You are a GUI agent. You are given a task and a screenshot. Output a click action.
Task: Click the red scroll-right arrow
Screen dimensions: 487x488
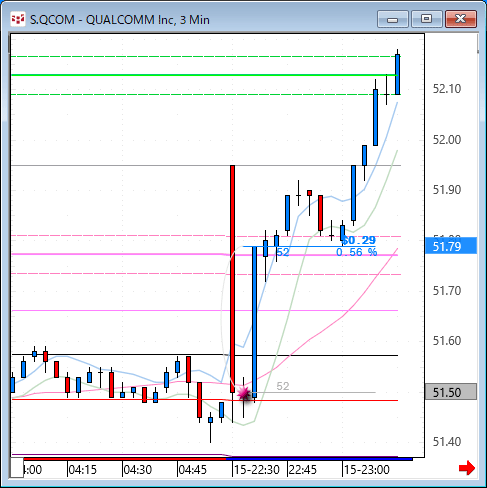coord(467,468)
